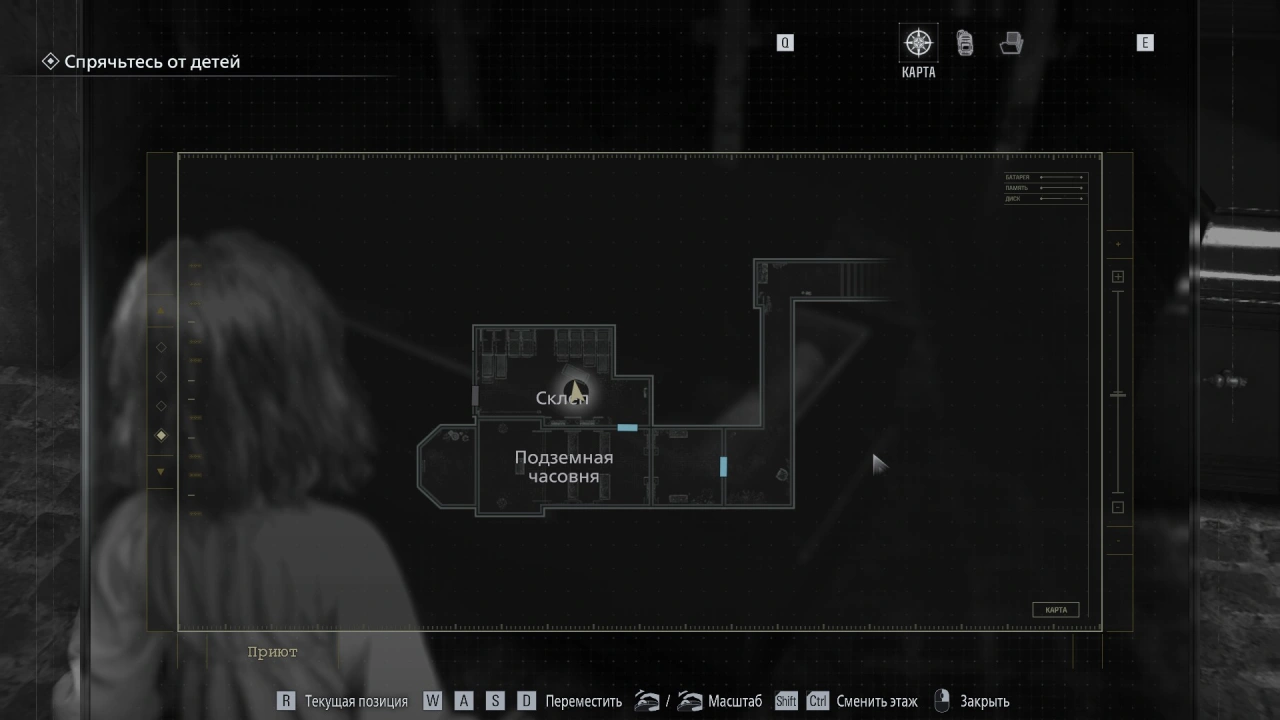The height and width of the screenshot is (720, 1280).
Task: Select the second floor diamond marker
Action: pos(161,377)
